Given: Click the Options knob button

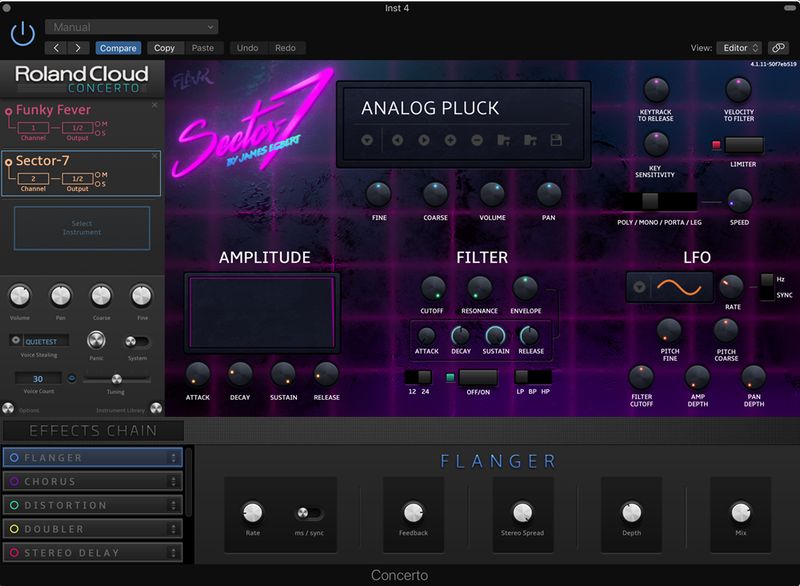Looking at the screenshot, I should pyautogui.click(x=8, y=408).
